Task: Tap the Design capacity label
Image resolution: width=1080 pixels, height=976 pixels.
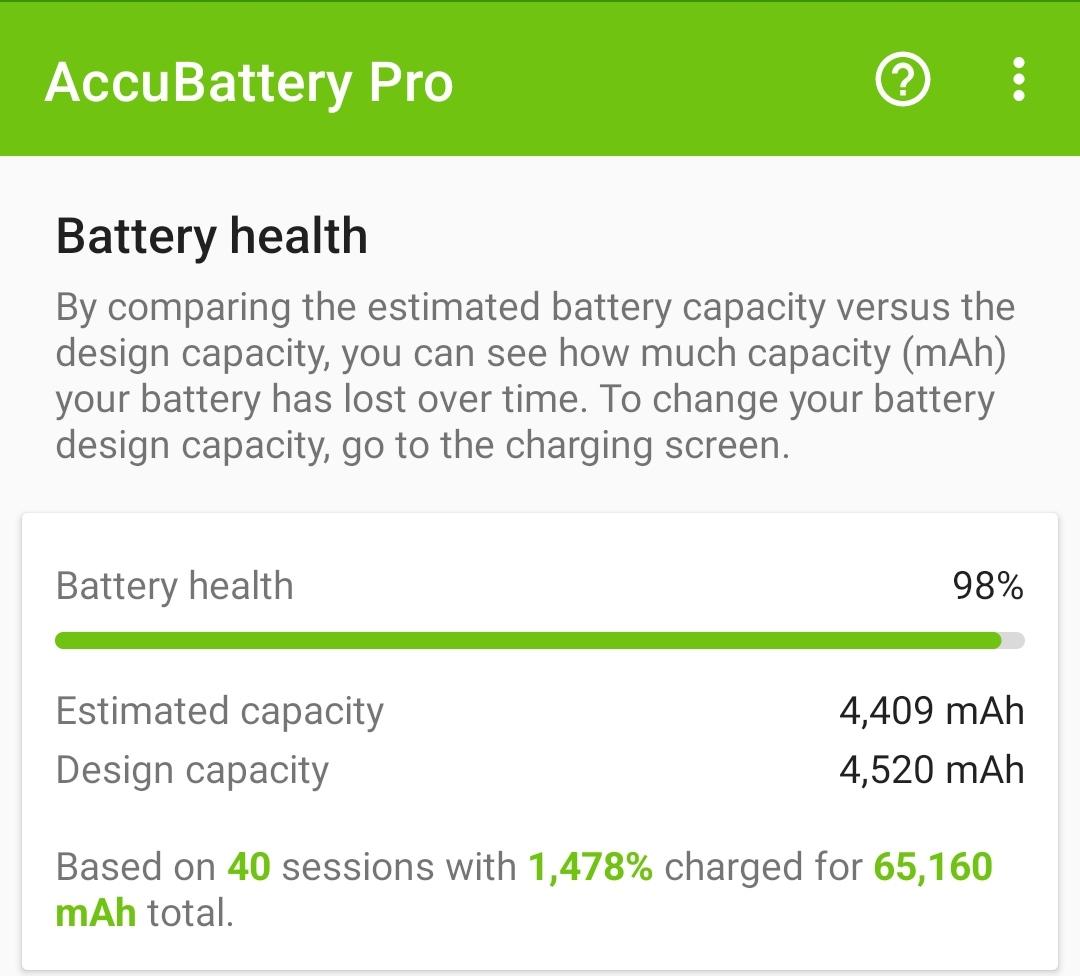Action: click(x=192, y=771)
